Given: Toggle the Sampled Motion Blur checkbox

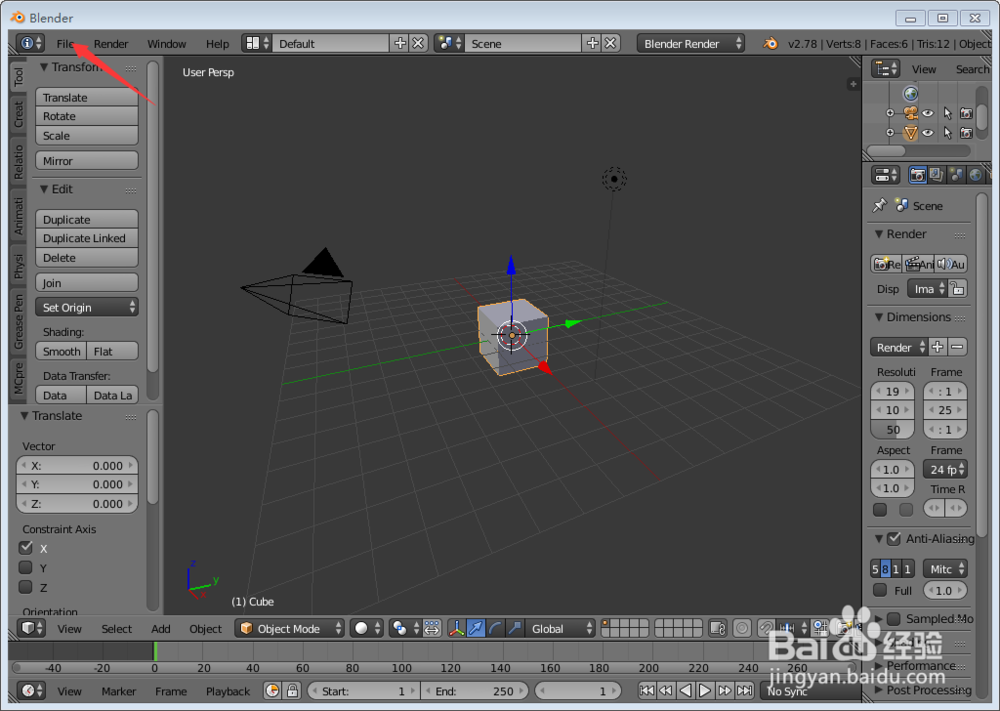Looking at the screenshot, I should pos(894,618).
